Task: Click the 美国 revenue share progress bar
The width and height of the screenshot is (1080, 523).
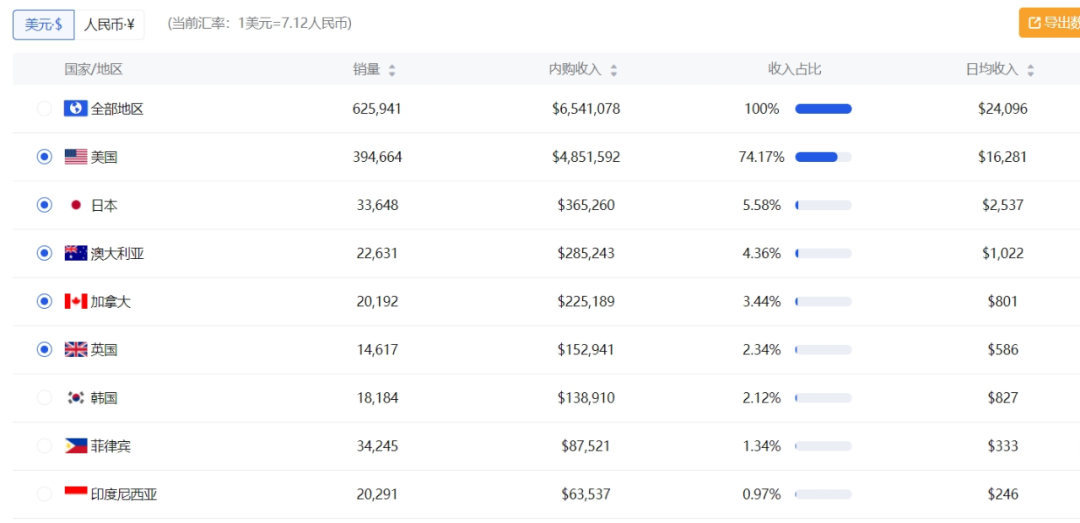Action: coord(823,157)
